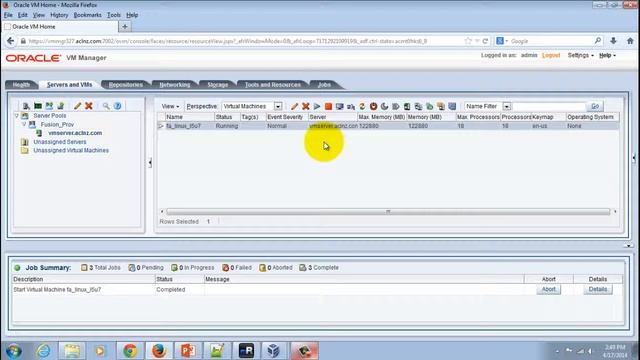Click the horizontal scrollbar of the VM table
640x360 pixels.
pyautogui.click(x=388, y=211)
